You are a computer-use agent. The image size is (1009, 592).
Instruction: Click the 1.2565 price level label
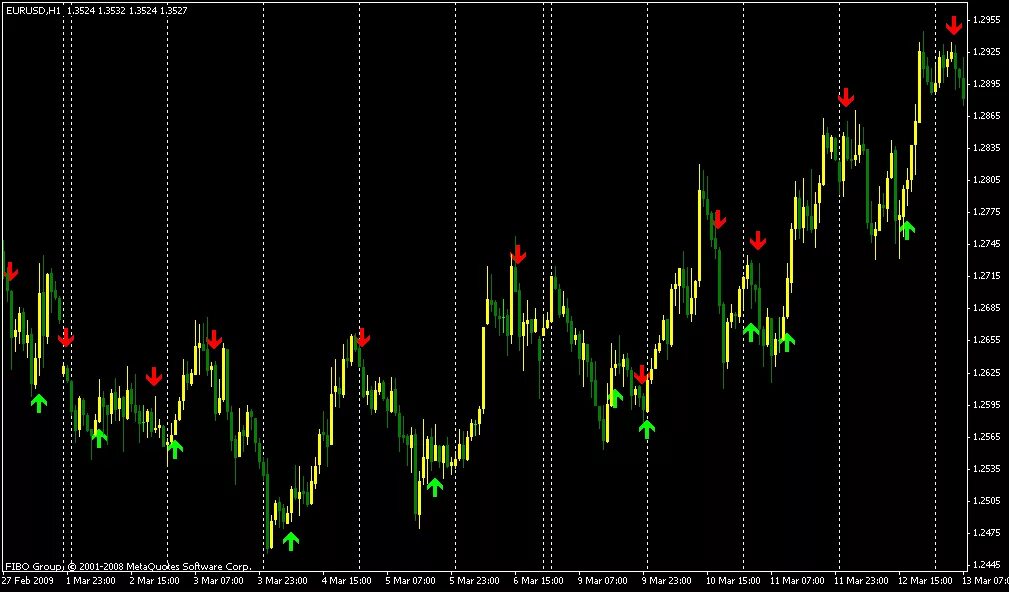[986, 437]
